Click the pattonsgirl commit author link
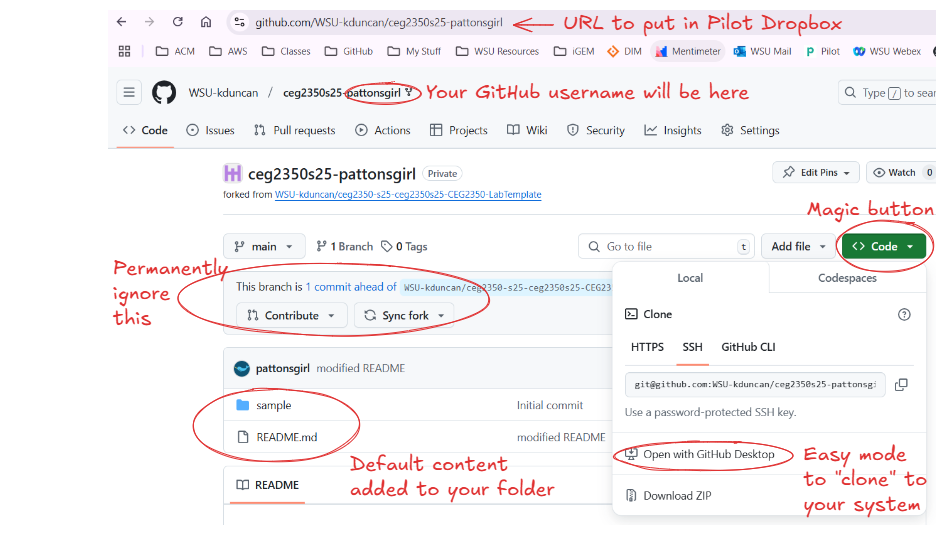Screen dimensions: 946x534 tap(282, 368)
